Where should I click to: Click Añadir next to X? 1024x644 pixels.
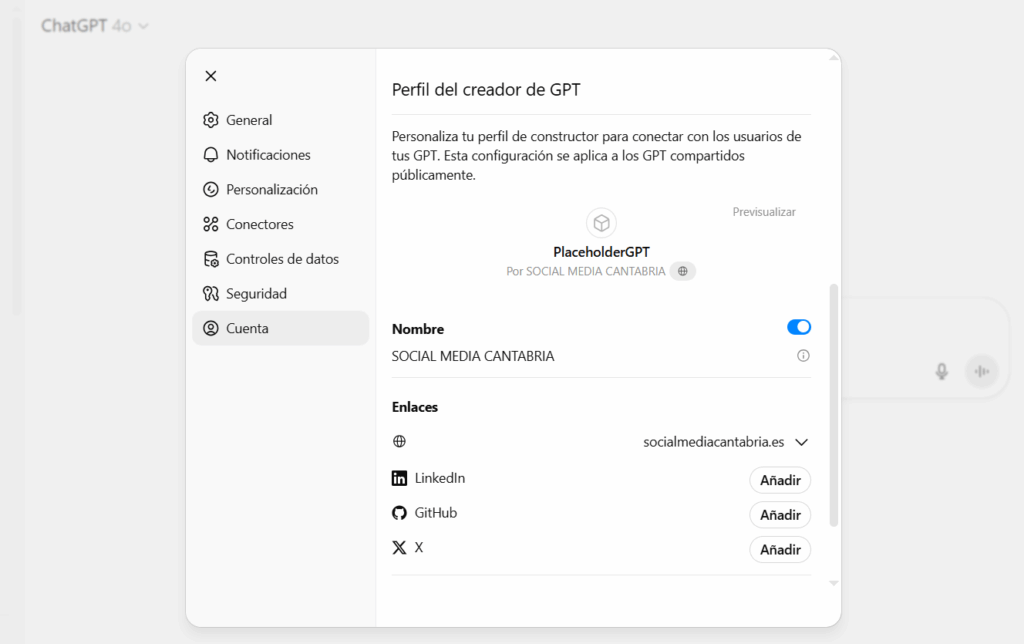(780, 549)
